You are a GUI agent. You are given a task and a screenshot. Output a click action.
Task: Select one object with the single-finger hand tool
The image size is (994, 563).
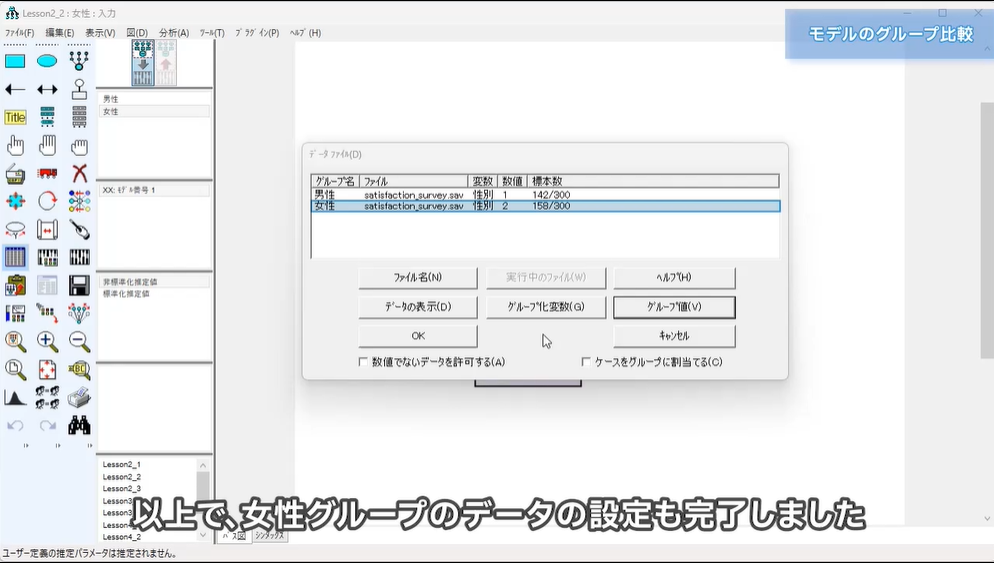tap(15, 146)
